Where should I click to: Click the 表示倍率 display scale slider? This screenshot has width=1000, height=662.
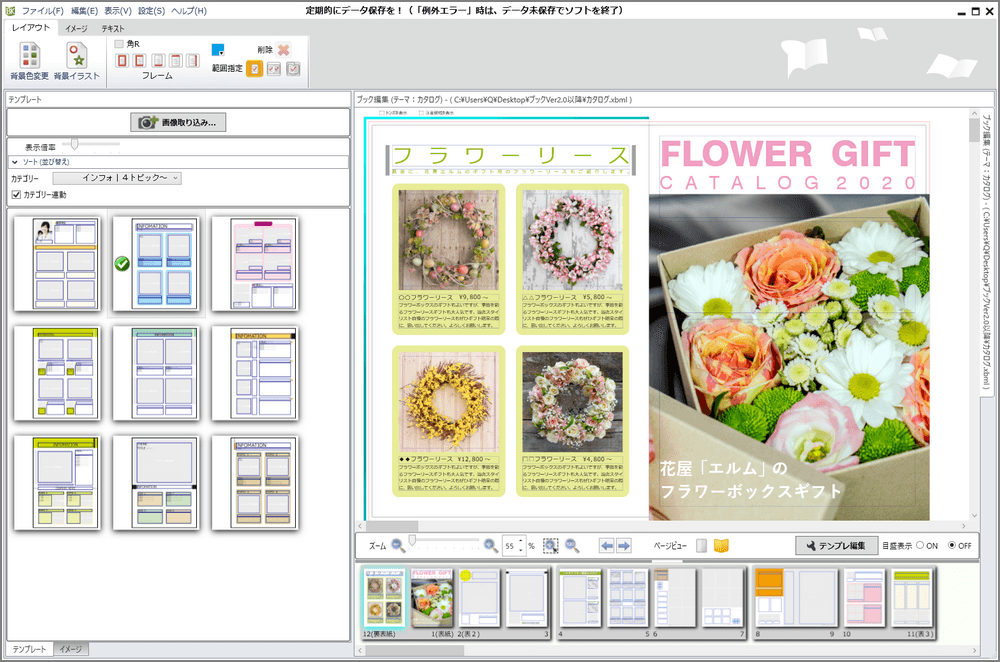point(76,145)
